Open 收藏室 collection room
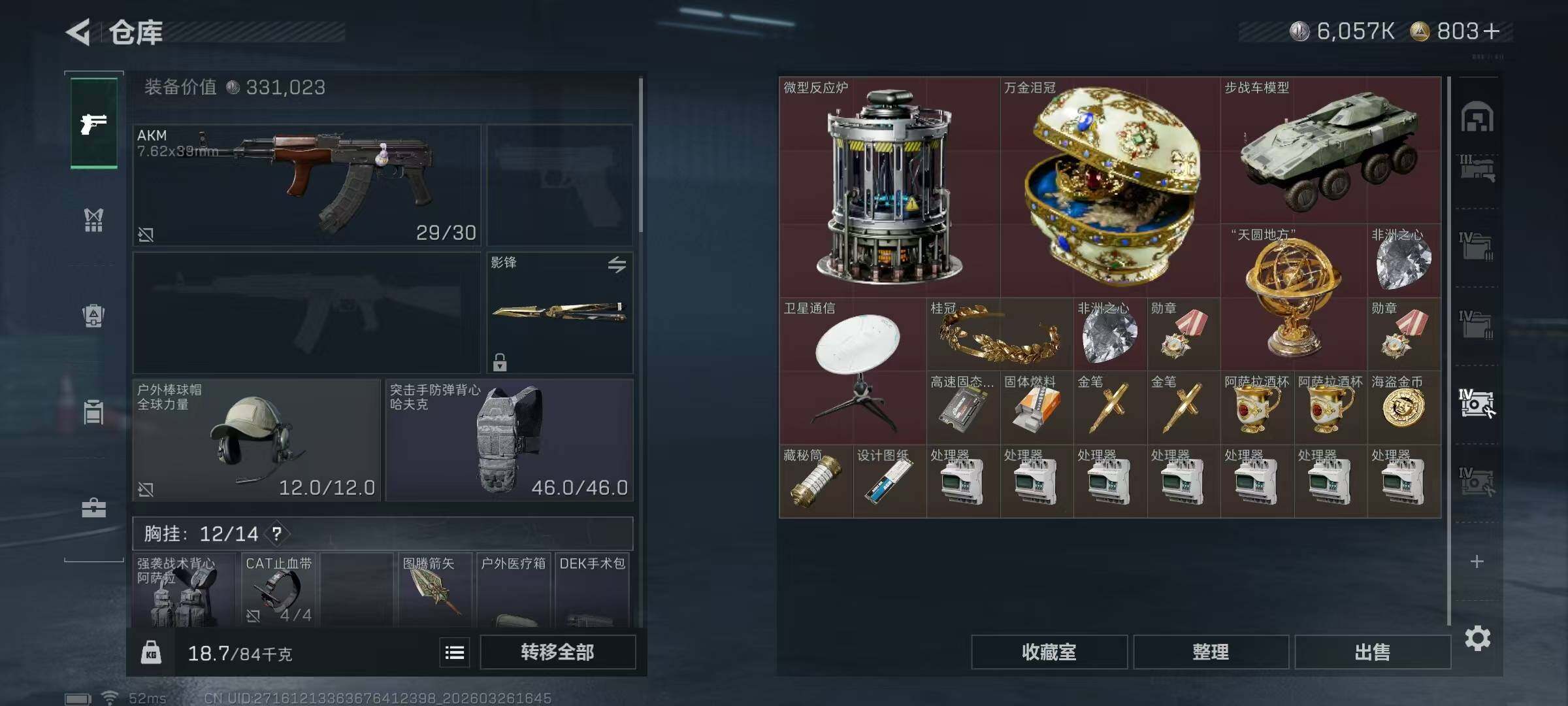Screen dimensions: 1568x706 click(1049, 652)
